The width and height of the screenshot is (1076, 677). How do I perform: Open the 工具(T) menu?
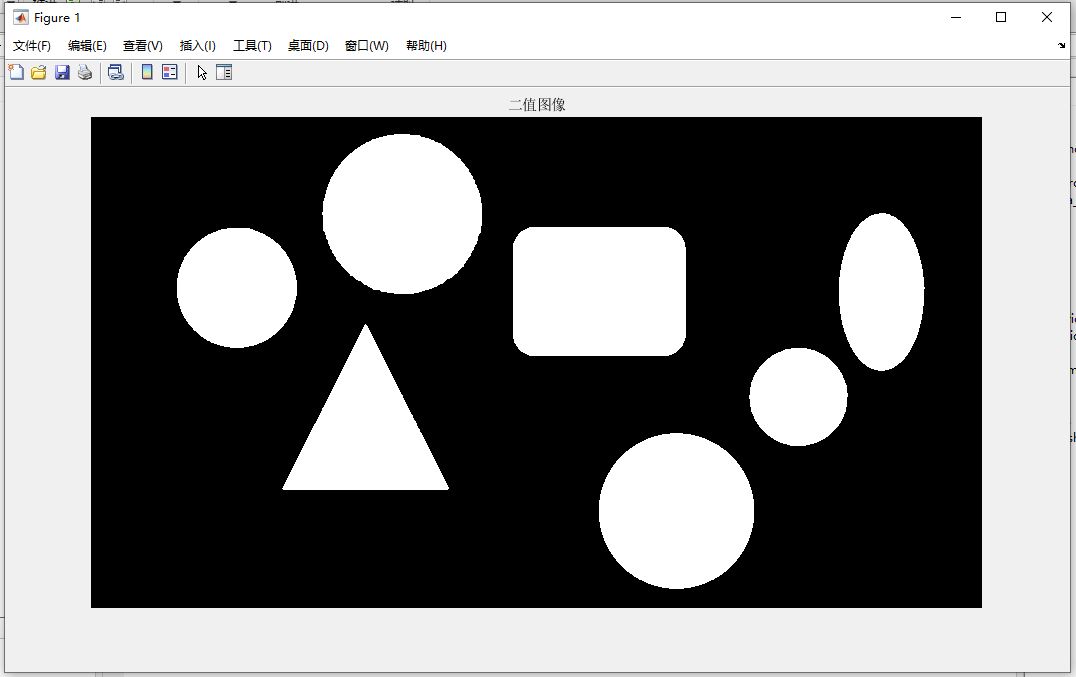click(x=252, y=45)
